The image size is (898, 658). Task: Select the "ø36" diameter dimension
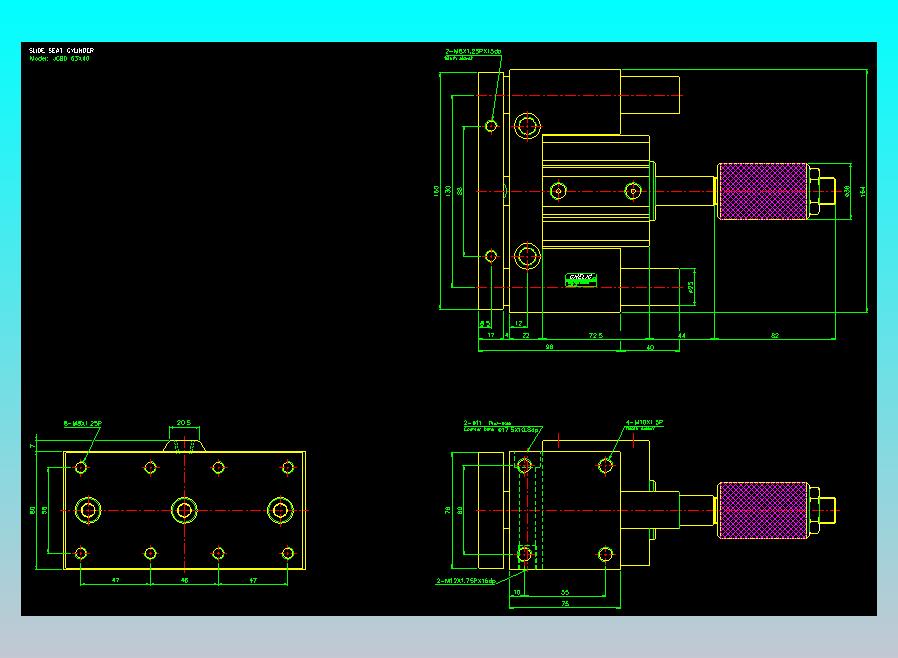point(847,191)
